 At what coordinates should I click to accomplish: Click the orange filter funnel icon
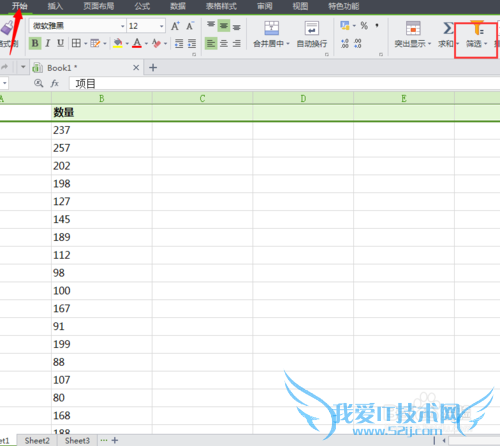[477, 28]
